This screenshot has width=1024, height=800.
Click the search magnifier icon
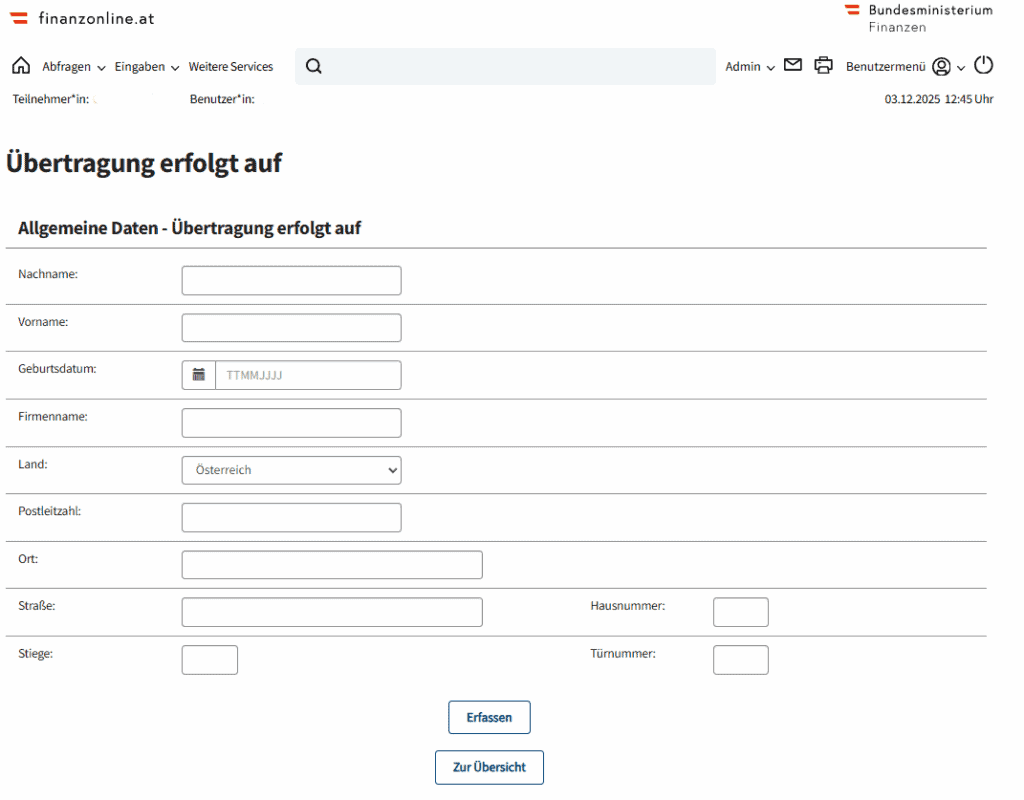[x=313, y=67]
